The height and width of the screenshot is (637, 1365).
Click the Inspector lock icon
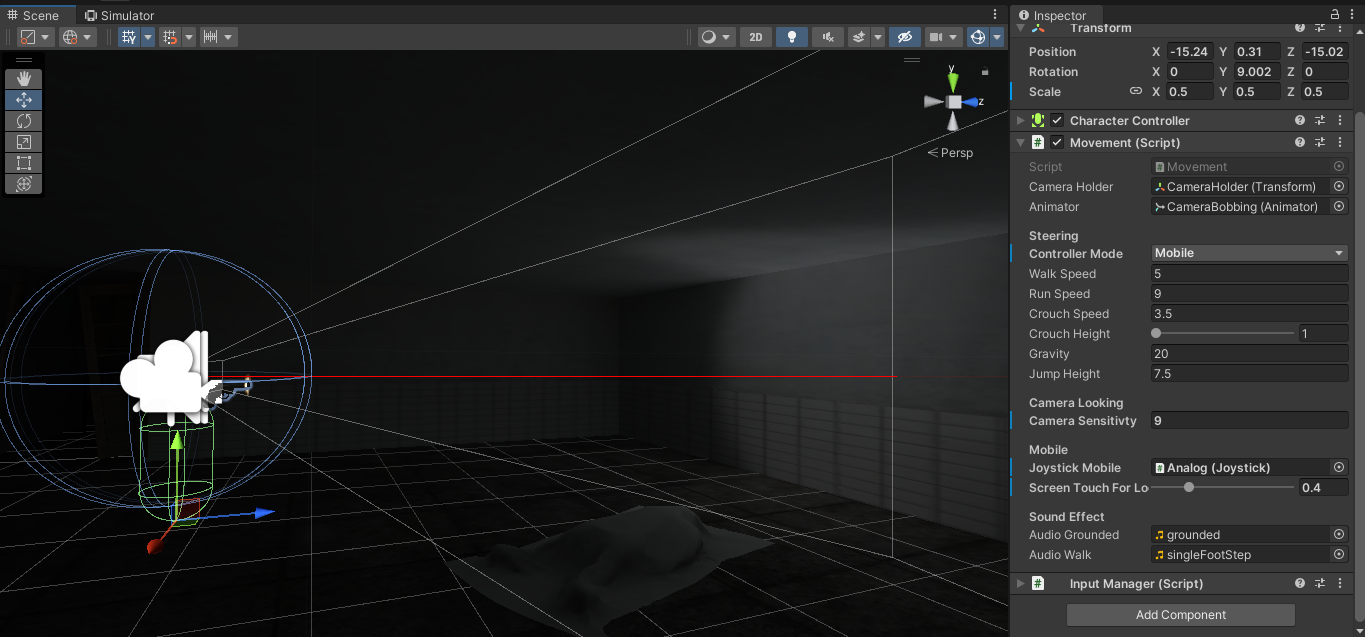(1335, 15)
